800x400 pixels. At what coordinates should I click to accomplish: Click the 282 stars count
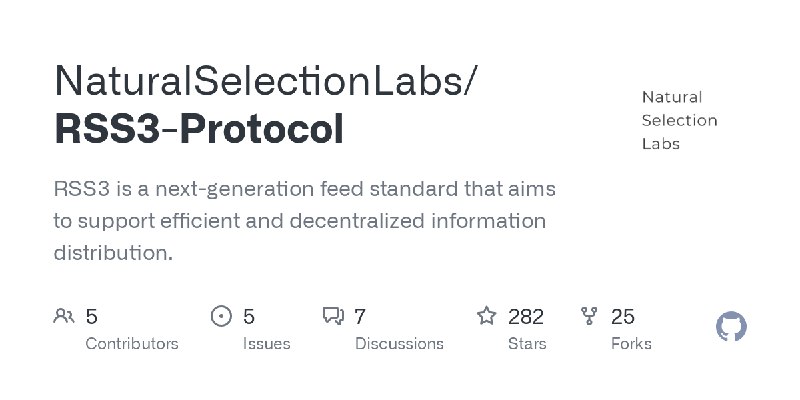(x=526, y=317)
